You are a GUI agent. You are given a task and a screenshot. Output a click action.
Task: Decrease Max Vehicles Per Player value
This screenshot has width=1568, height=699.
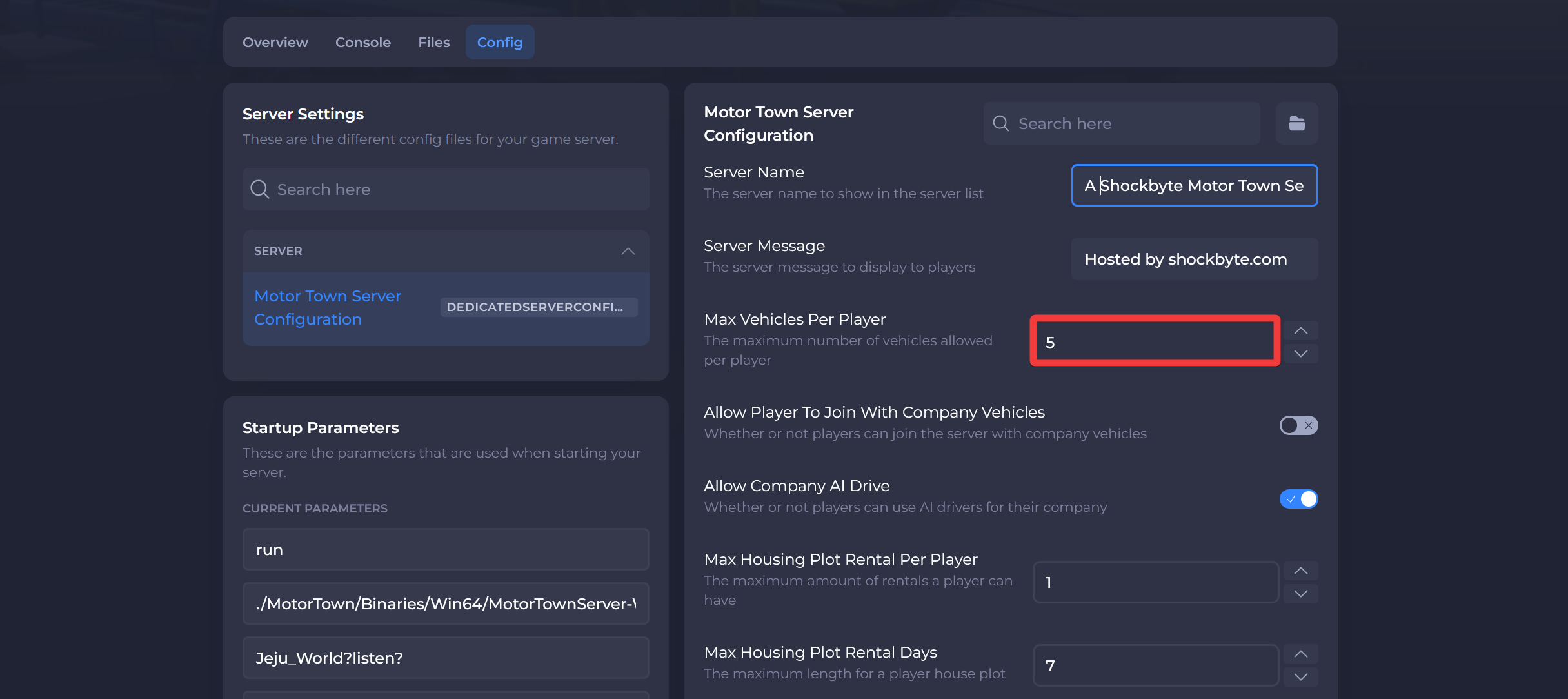point(1300,354)
